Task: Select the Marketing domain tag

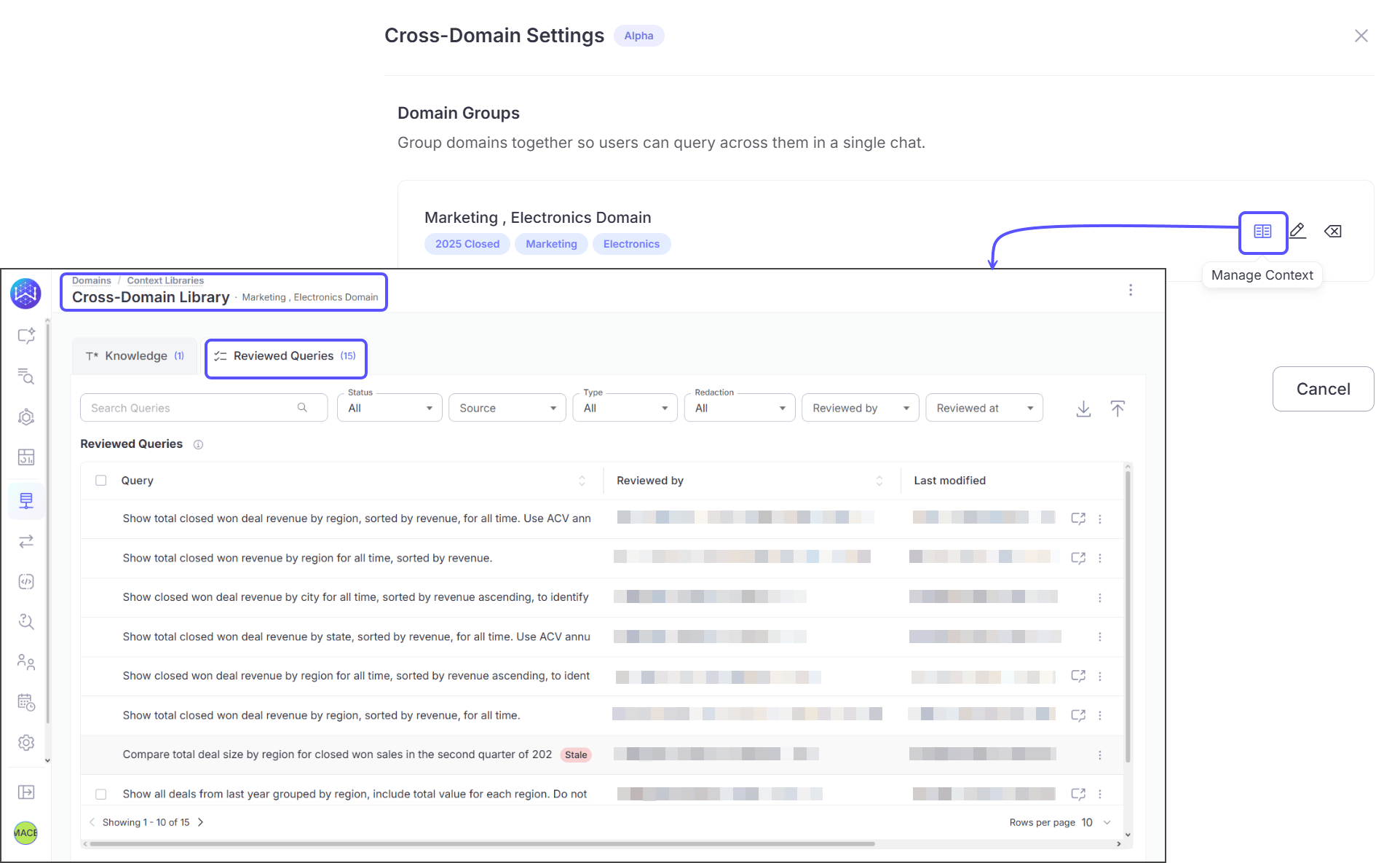Action: (551, 244)
